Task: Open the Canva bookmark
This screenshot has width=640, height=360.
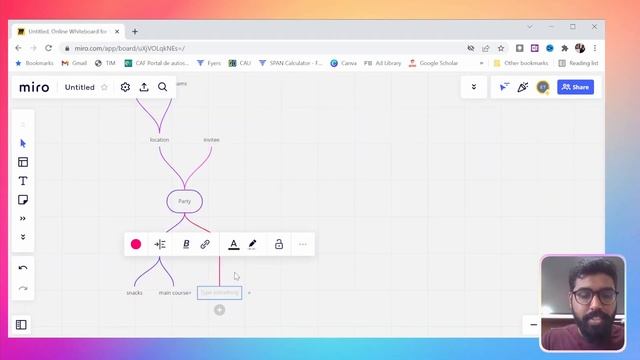Action: point(344,63)
